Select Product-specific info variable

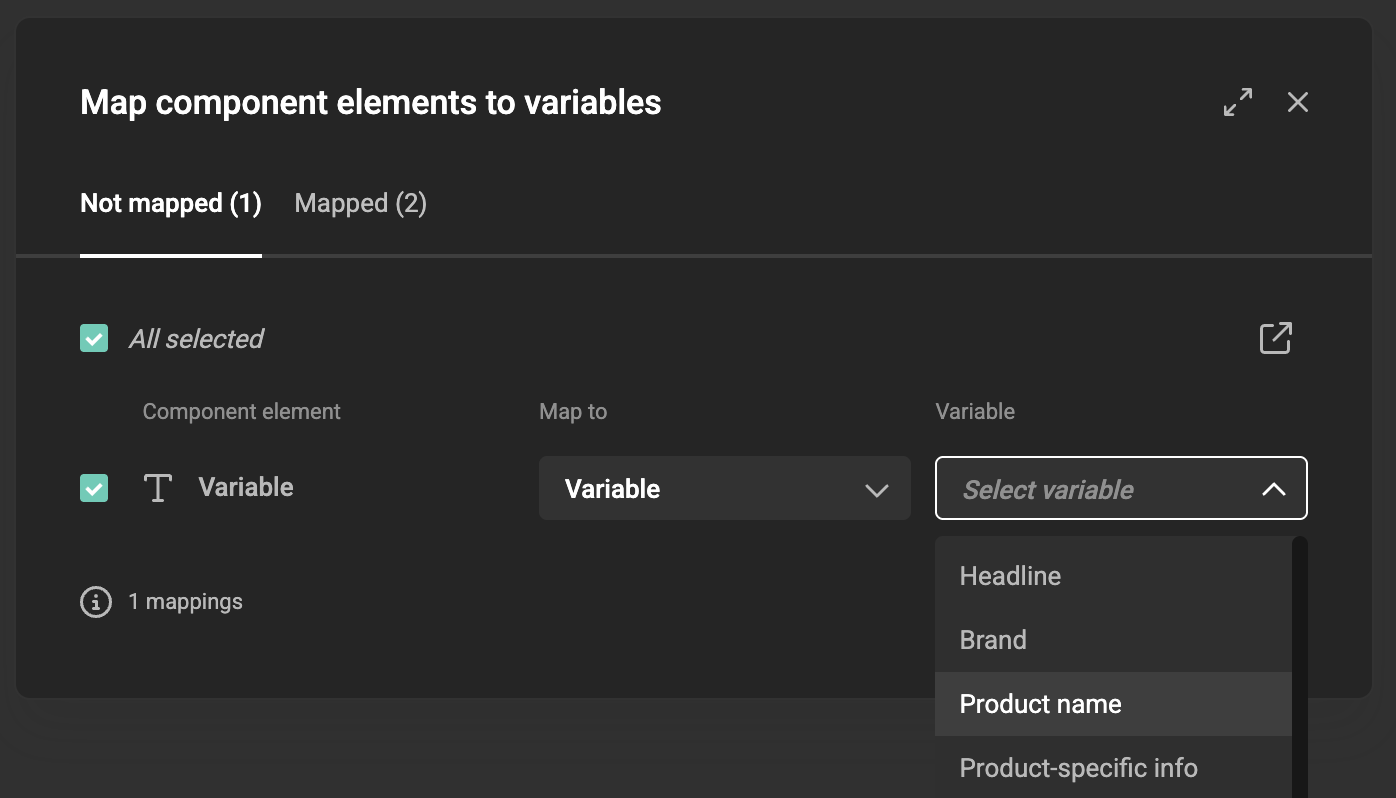pyautogui.click(x=1078, y=767)
